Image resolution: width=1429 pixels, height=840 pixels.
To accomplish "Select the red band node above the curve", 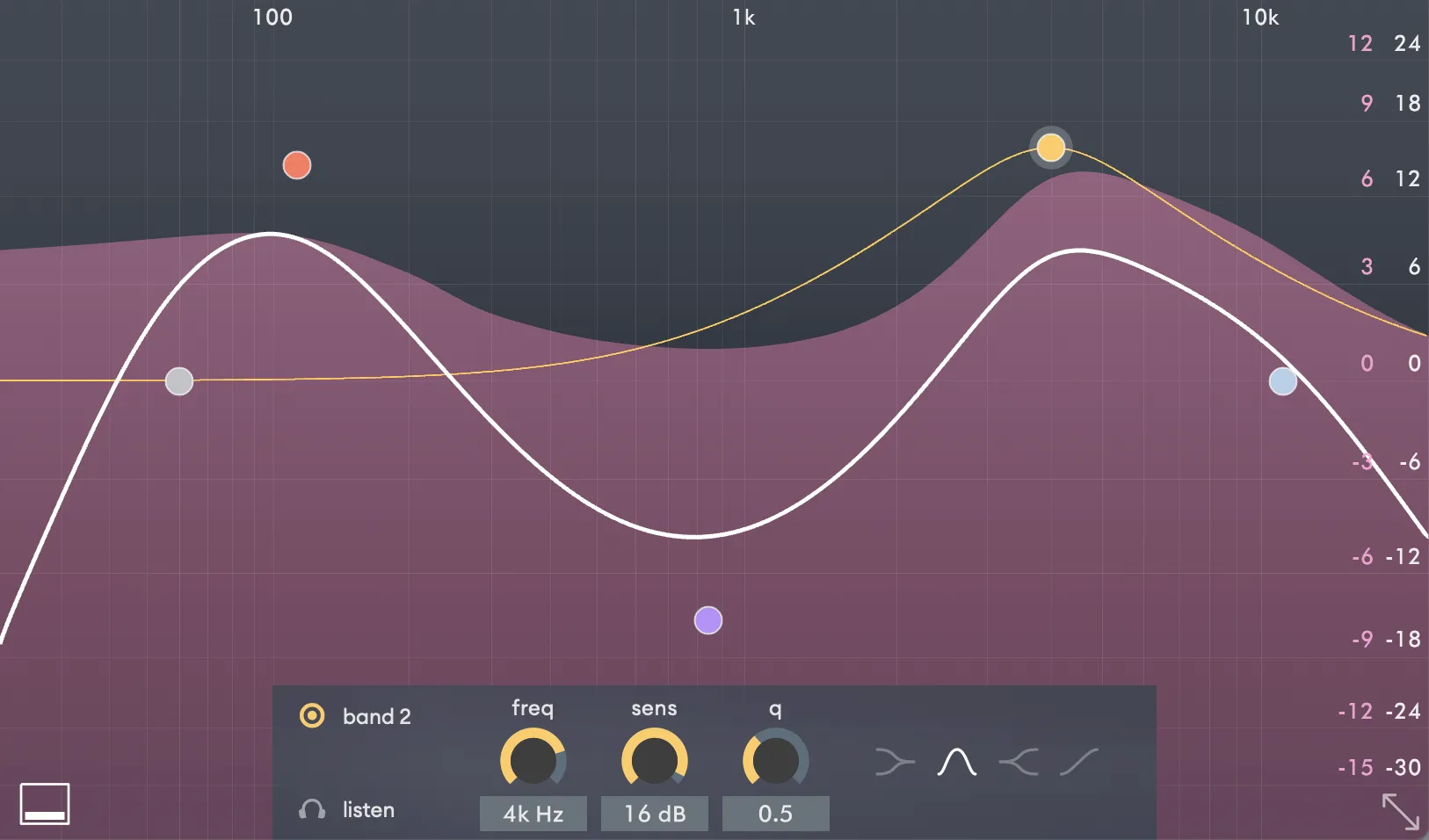I will tap(296, 164).
